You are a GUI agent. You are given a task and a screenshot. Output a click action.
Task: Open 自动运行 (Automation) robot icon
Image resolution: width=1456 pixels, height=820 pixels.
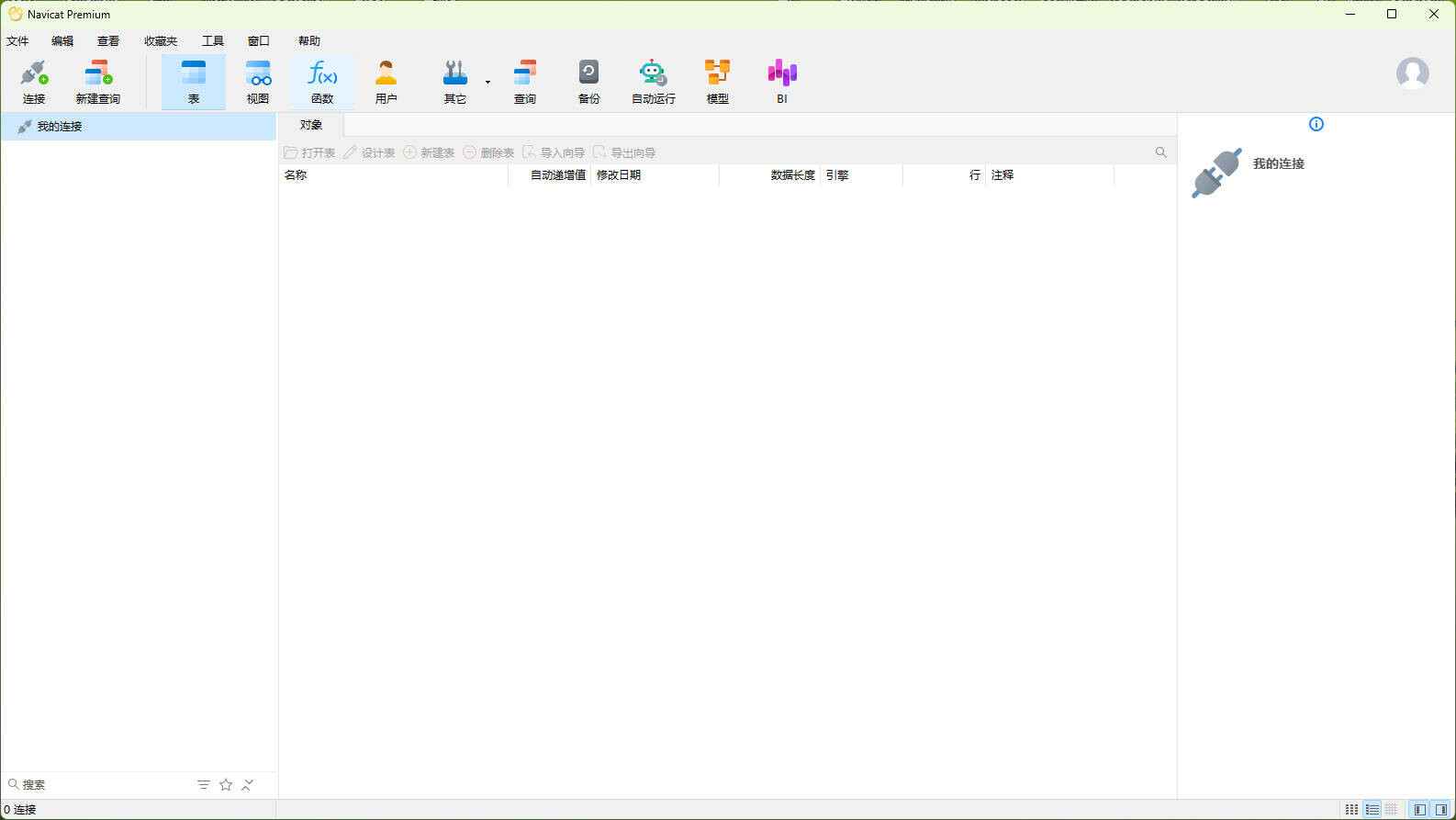coord(654,82)
